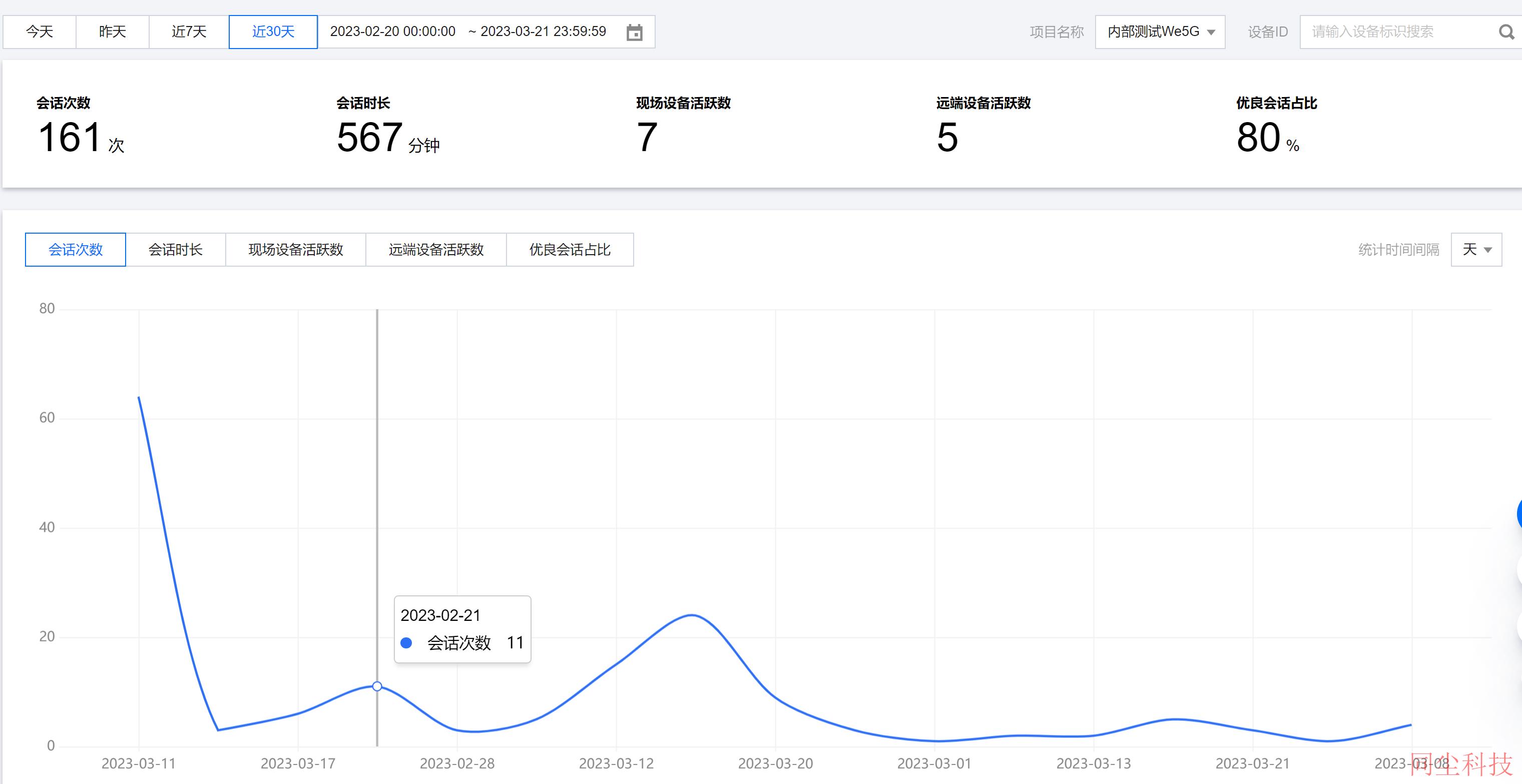Click the highlighted 2023-02-21 data point
The width and height of the screenshot is (1522, 784).
click(x=377, y=686)
